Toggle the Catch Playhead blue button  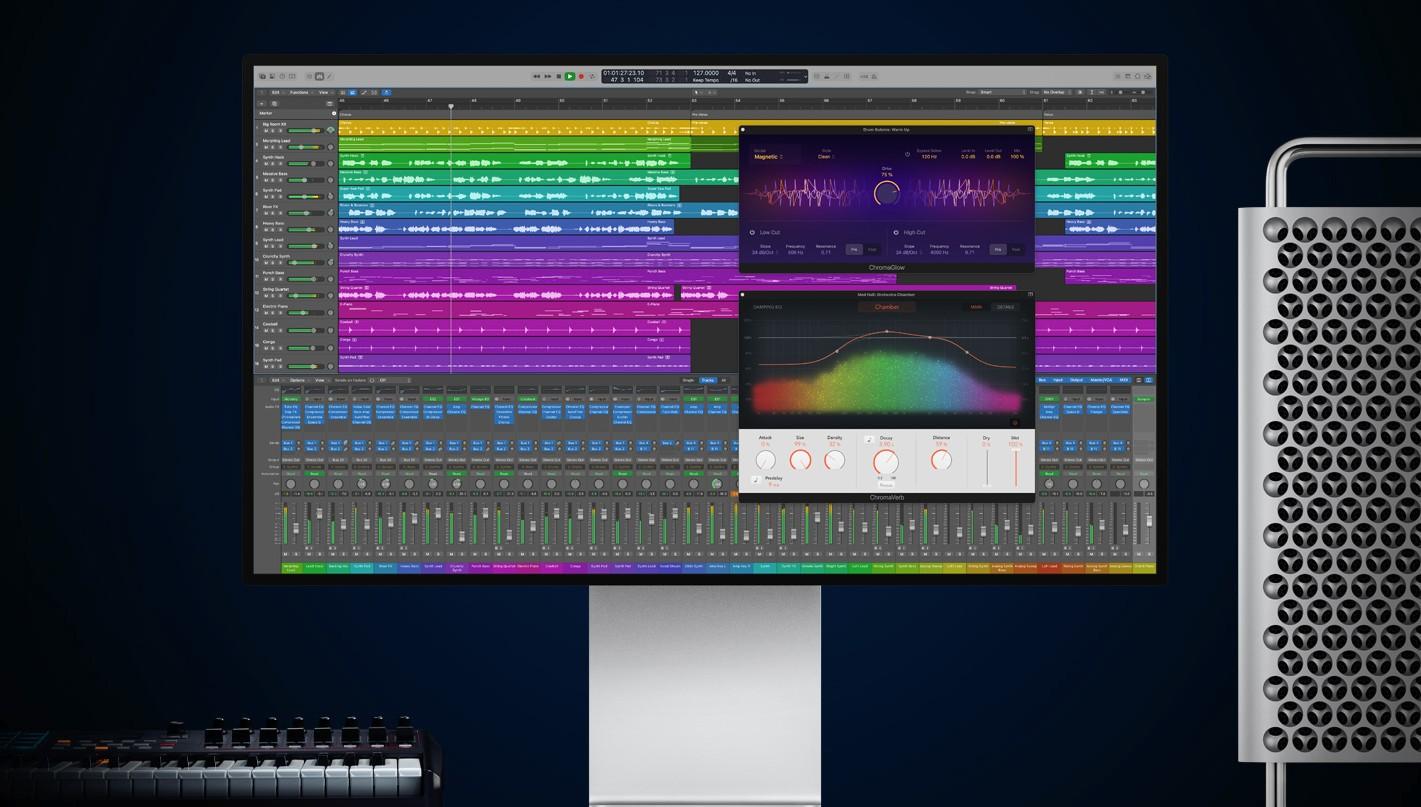[x=386, y=92]
